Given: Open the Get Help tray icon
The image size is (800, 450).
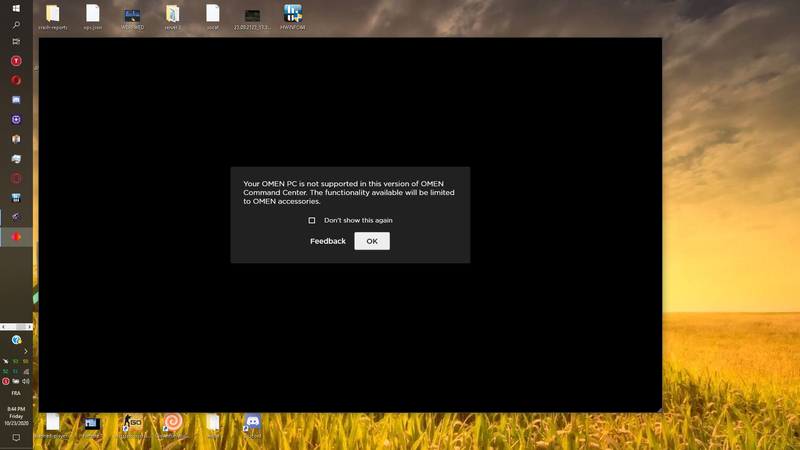Looking at the screenshot, I should point(16,340).
